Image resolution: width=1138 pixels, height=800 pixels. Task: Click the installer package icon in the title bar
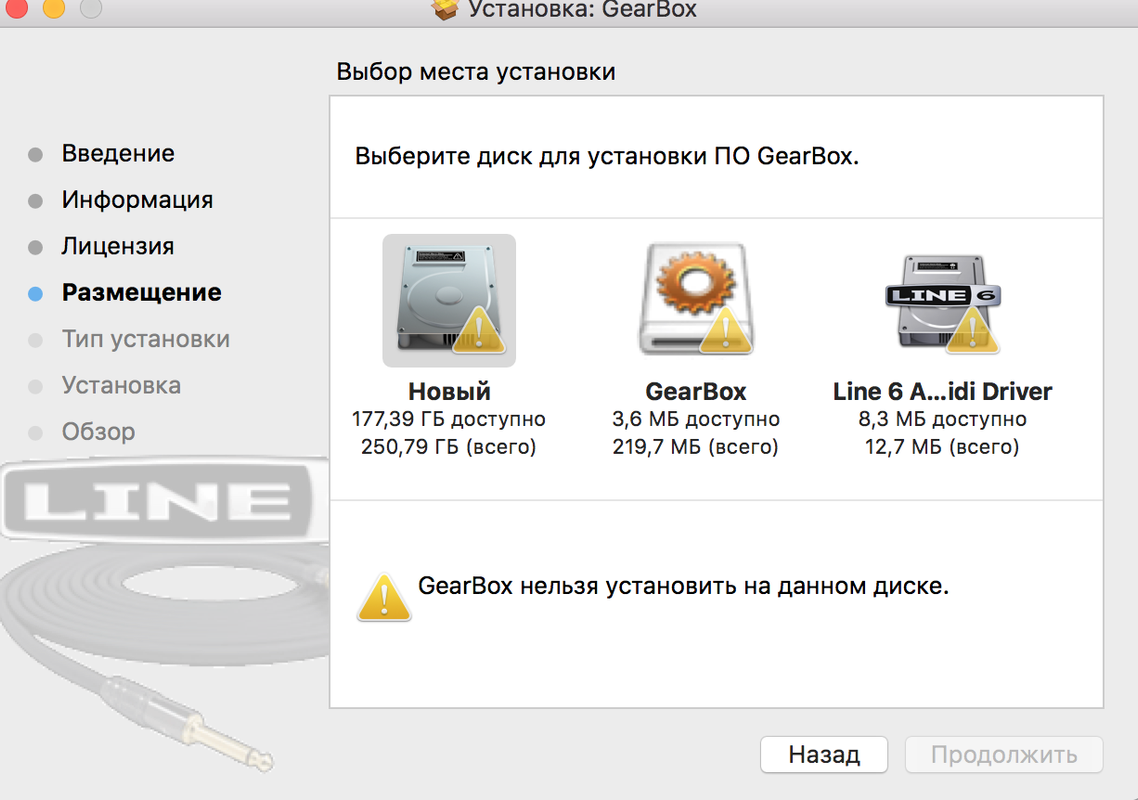[445, 9]
